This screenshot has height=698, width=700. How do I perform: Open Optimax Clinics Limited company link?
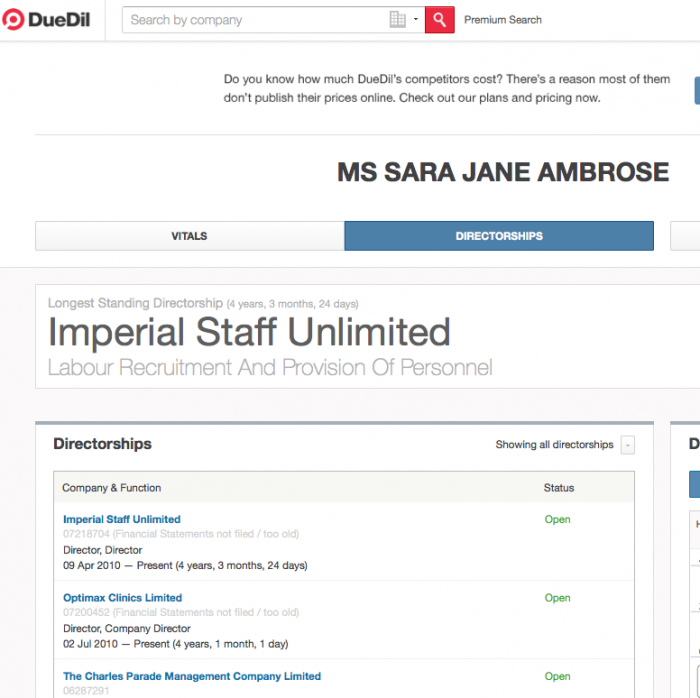(x=123, y=598)
